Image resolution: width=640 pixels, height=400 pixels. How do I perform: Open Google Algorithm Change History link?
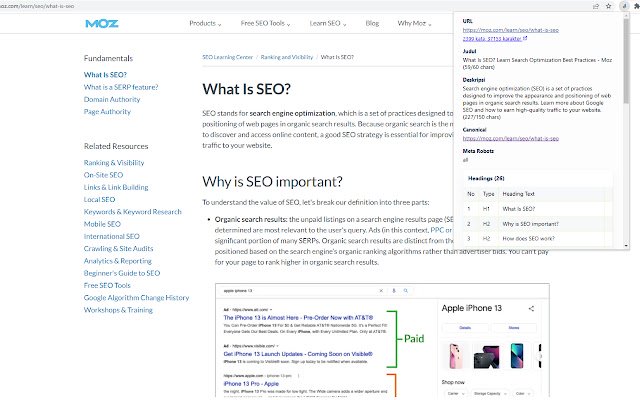136,297
